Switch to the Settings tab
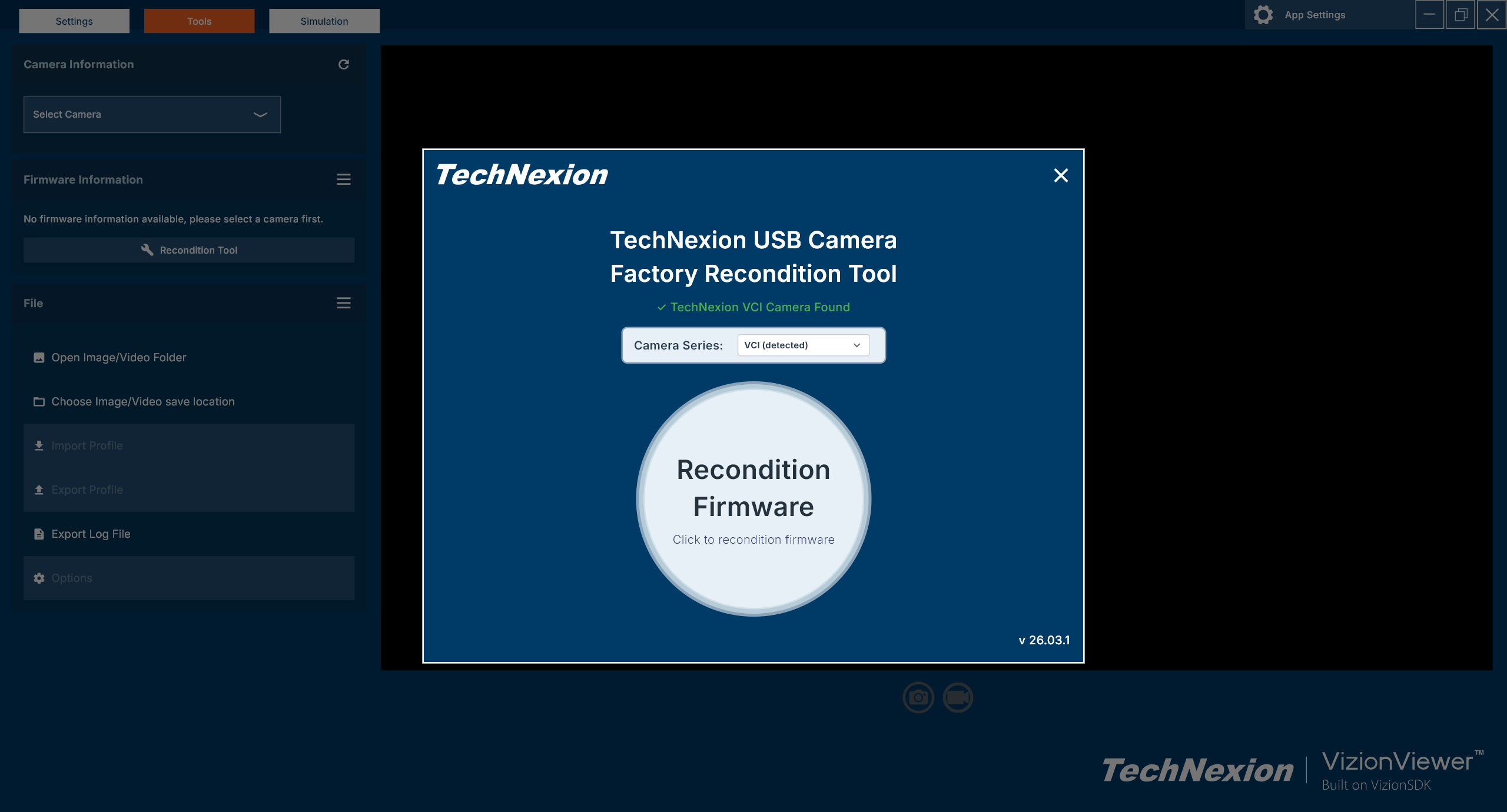Image resolution: width=1507 pixels, height=812 pixels. (74, 21)
